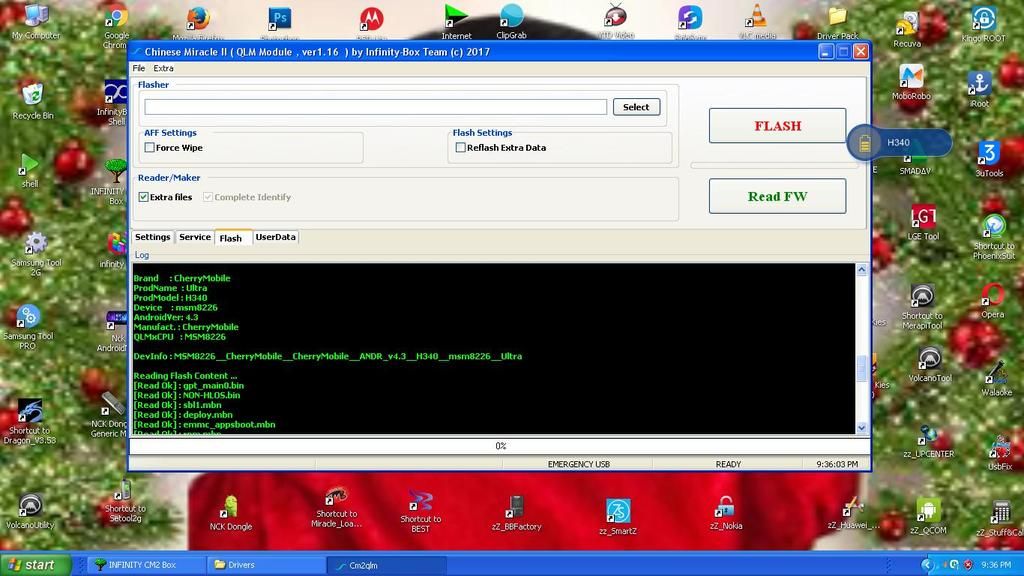This screenshot has width=1024, height=576.
Task: Open the NCK Dongle desktop icon
Action: (x=231, y=508)
